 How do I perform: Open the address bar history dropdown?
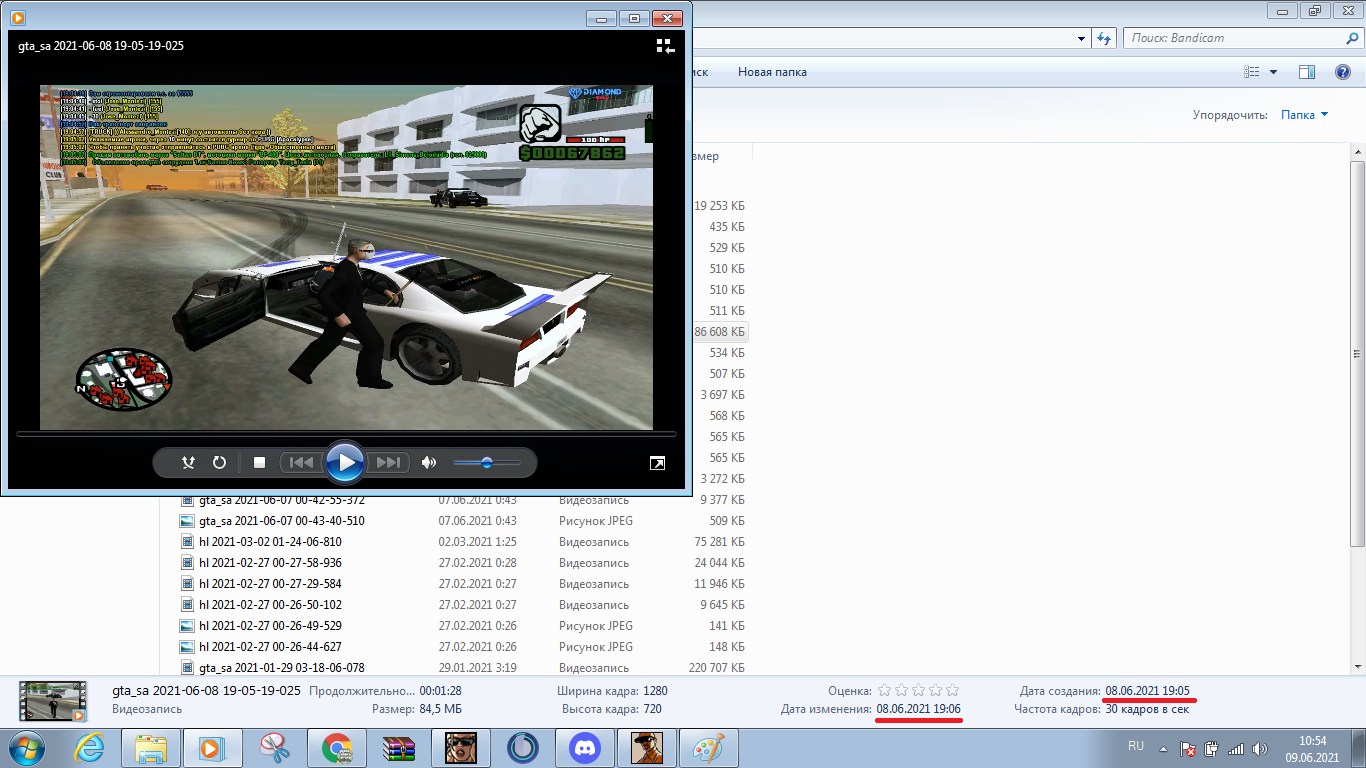[x=1082, y=38]
